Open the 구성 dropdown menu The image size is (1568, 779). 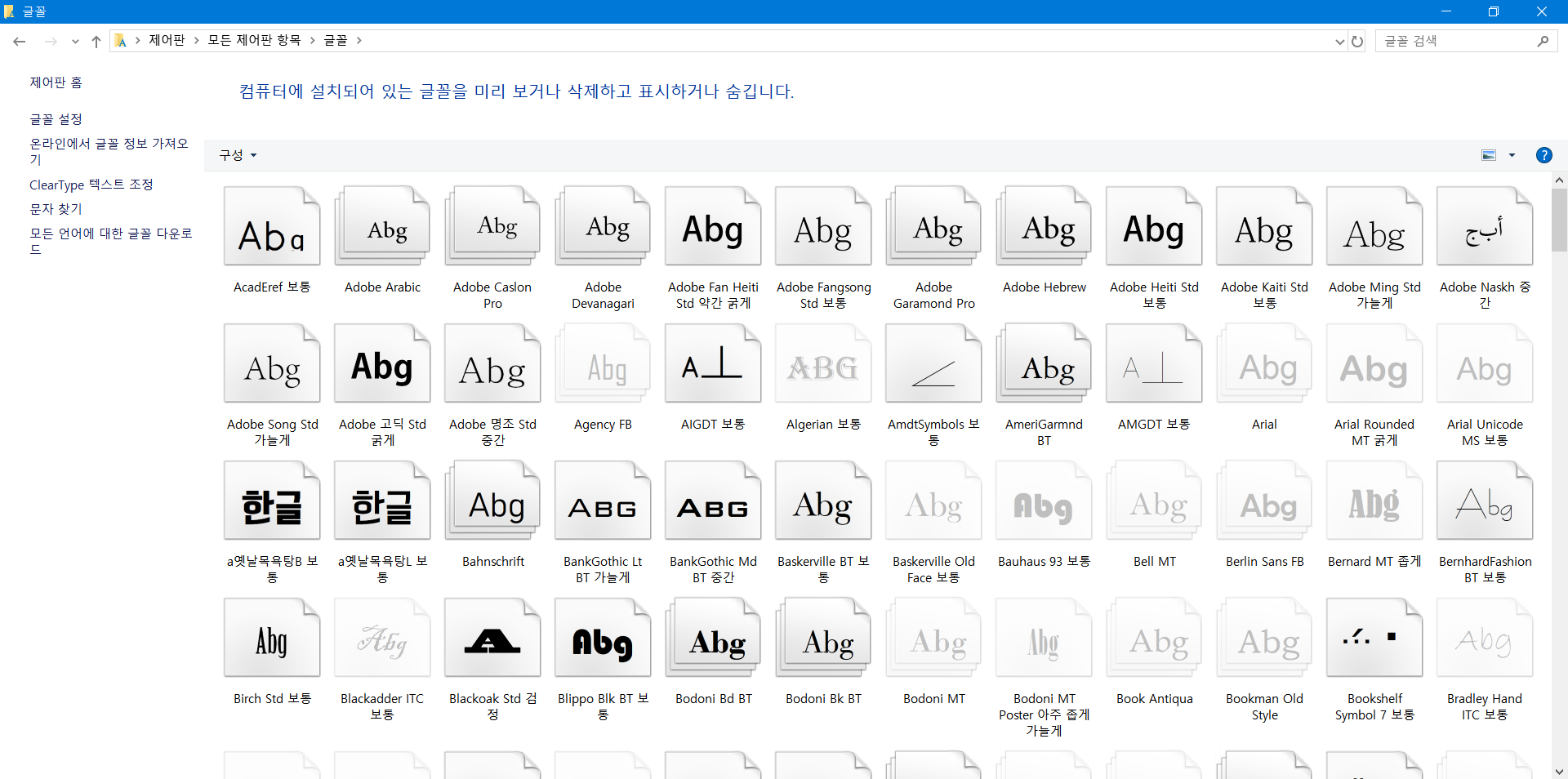[238, 155]
